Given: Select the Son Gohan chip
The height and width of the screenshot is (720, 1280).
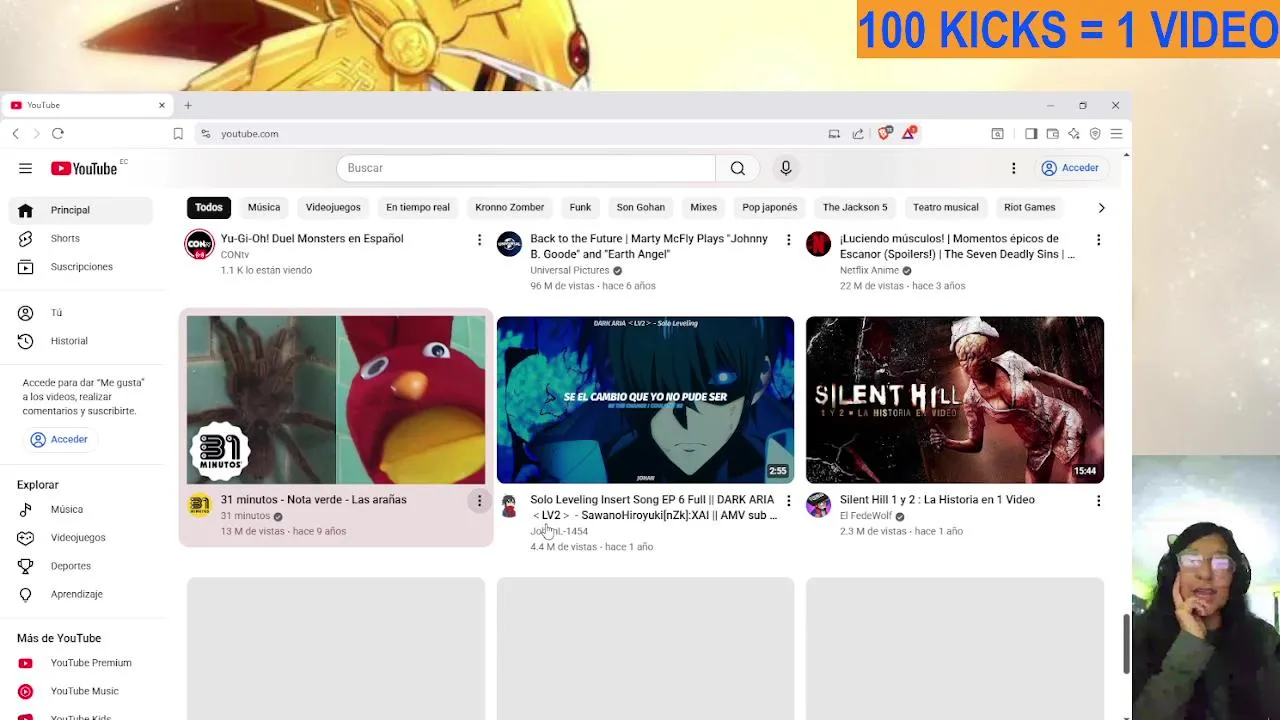Looking at the screenshot, I should click(x=641, y=207).
